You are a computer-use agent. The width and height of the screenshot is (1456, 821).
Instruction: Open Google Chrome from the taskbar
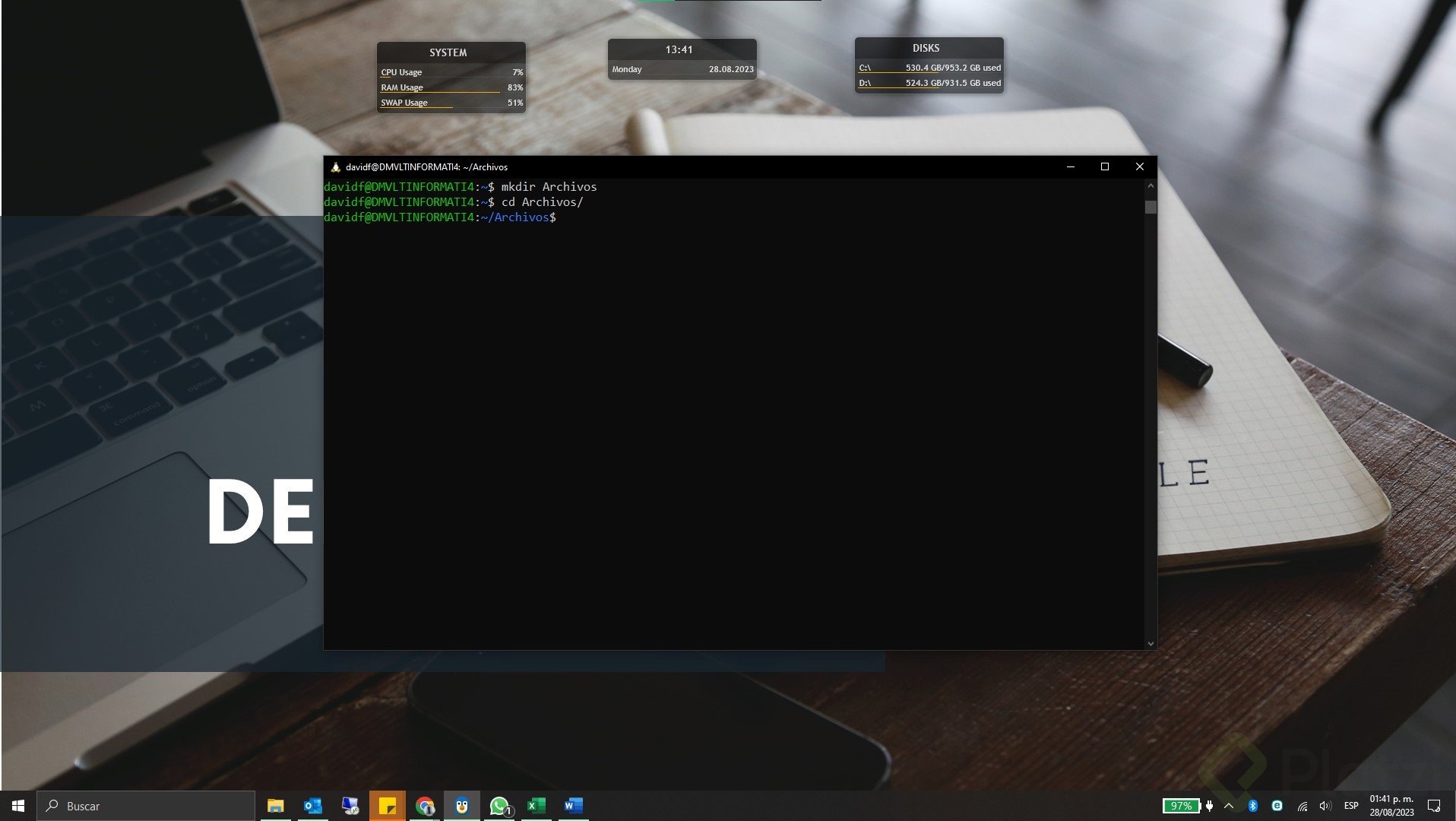(425, 806)
